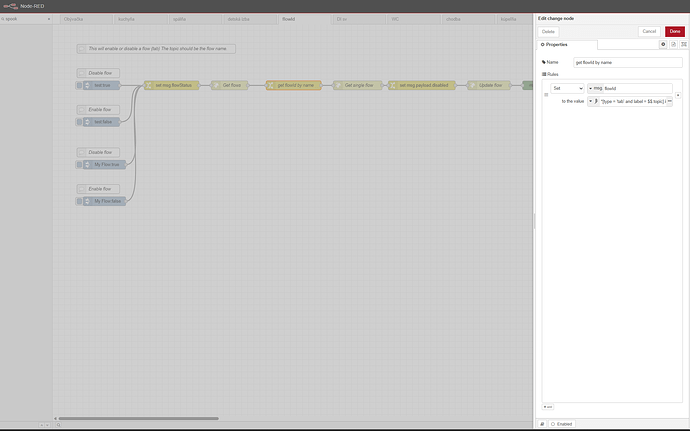Click the node help book icon at panel bottom
This screenshot has height=431, width=690.
coord(542,424)
